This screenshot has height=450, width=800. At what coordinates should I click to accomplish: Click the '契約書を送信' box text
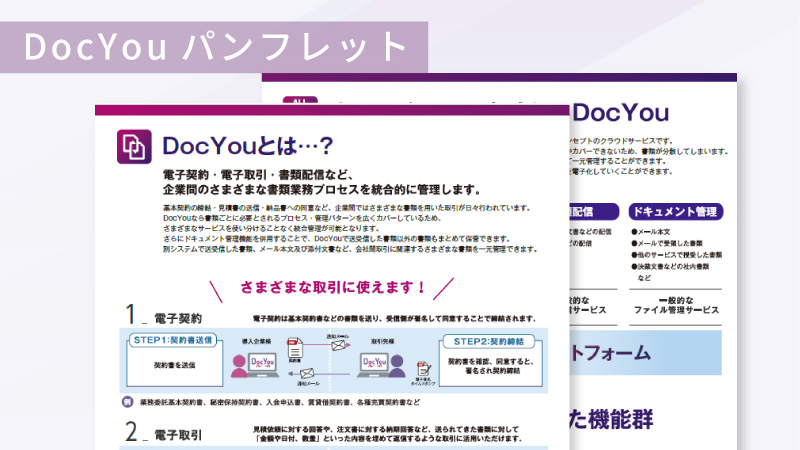point(174,365)
